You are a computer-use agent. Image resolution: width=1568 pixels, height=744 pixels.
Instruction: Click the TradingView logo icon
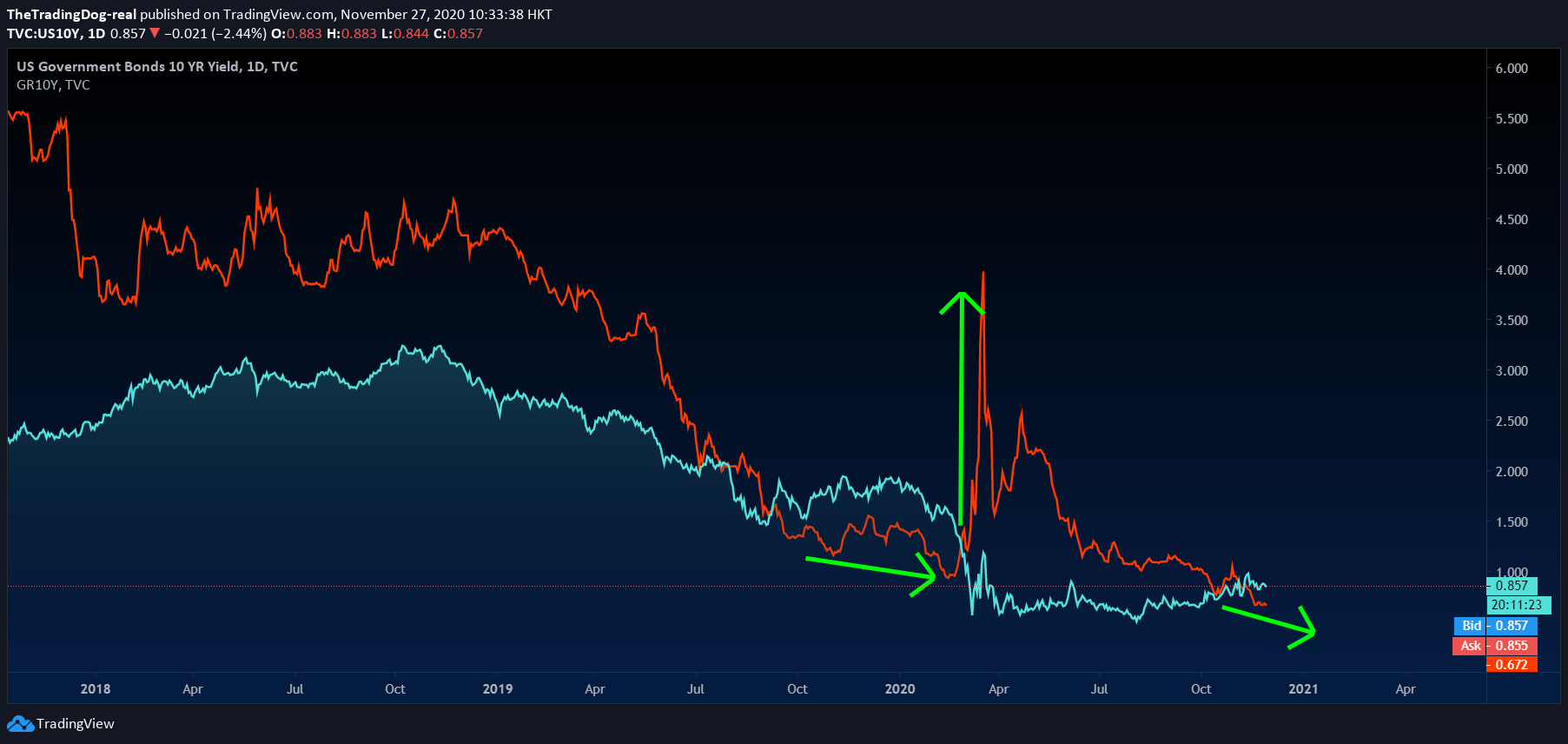point(20,723)
